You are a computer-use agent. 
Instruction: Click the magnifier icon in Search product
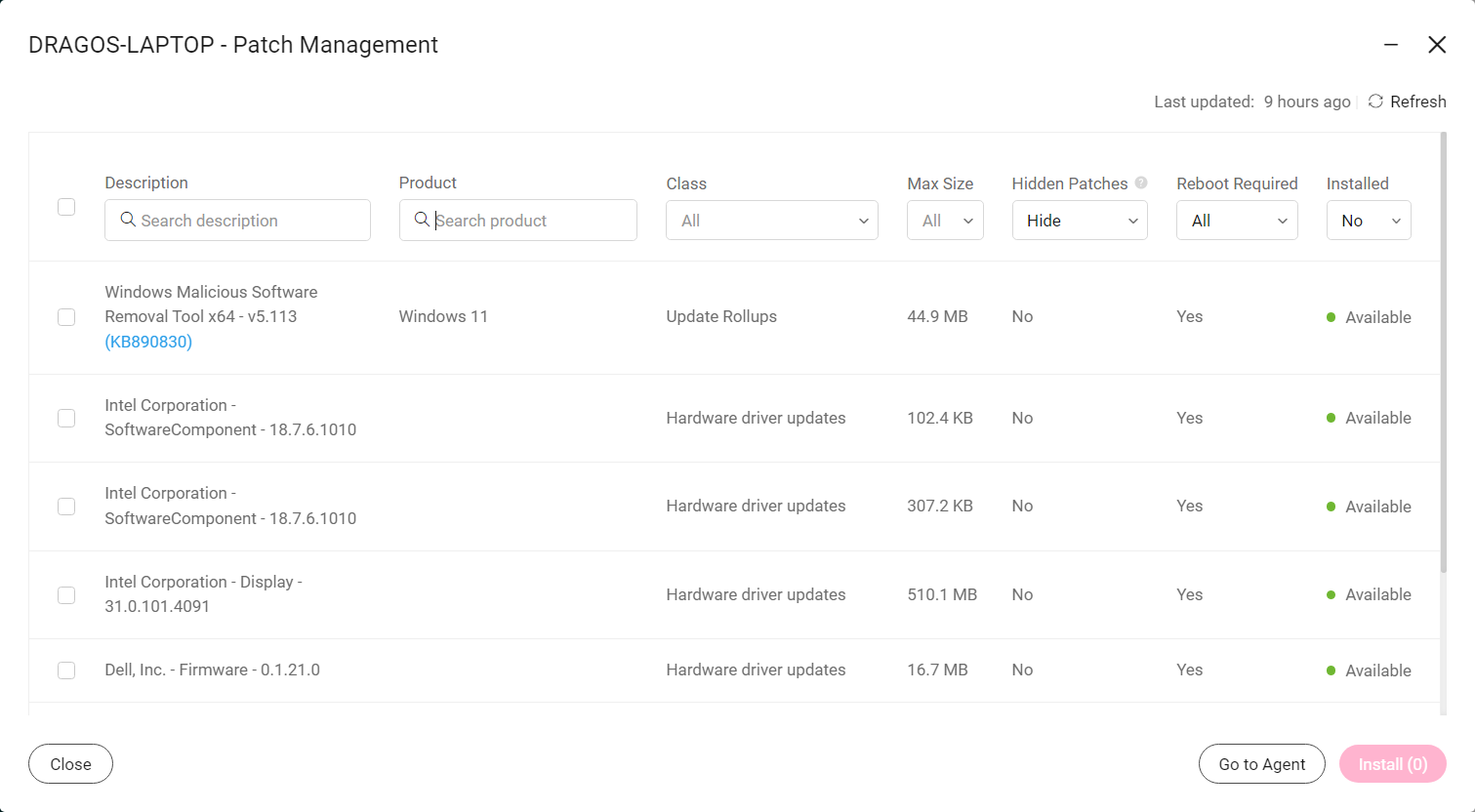(422, 220)
